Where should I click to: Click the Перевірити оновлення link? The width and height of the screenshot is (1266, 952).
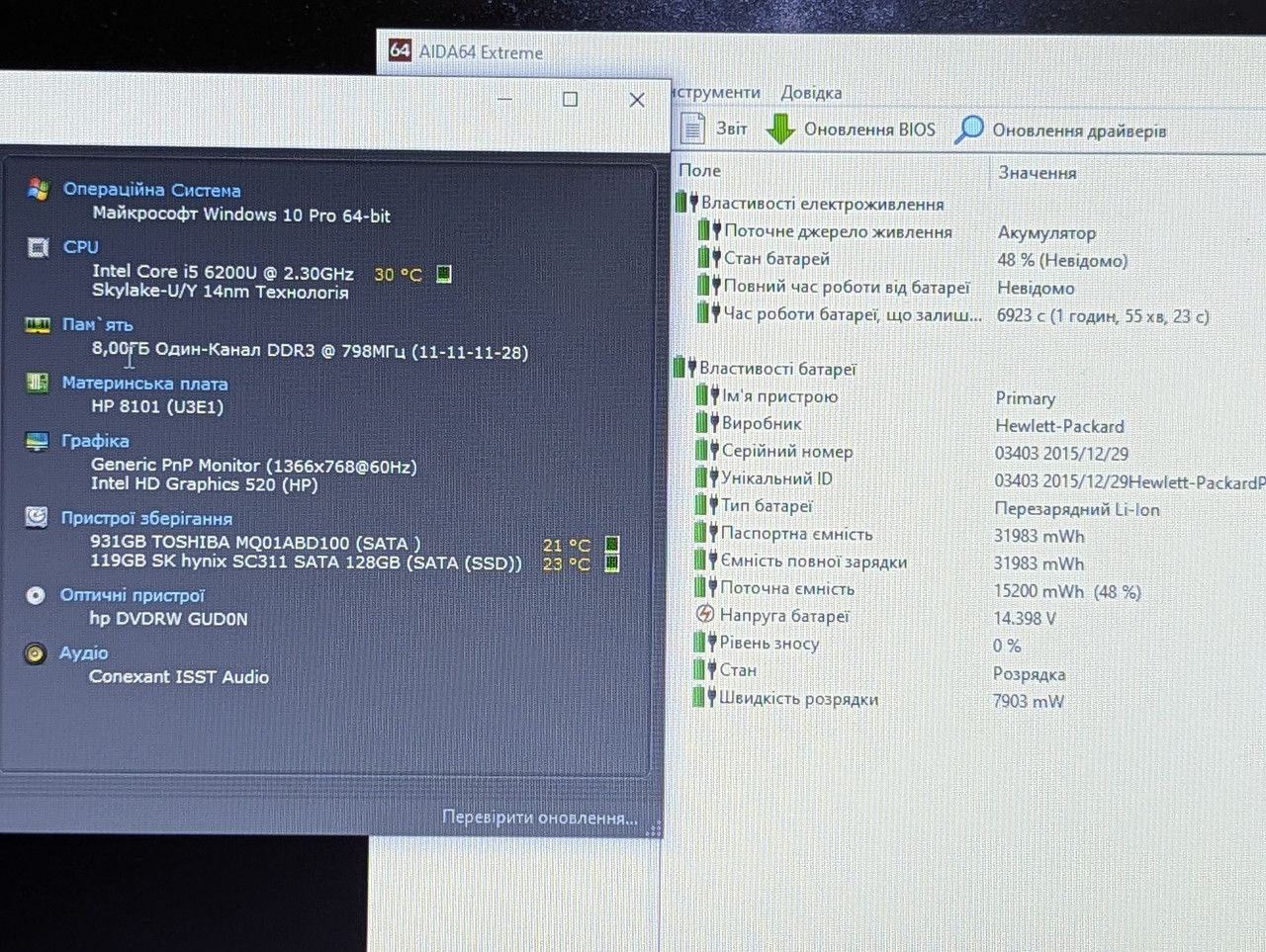pos(539,818)
